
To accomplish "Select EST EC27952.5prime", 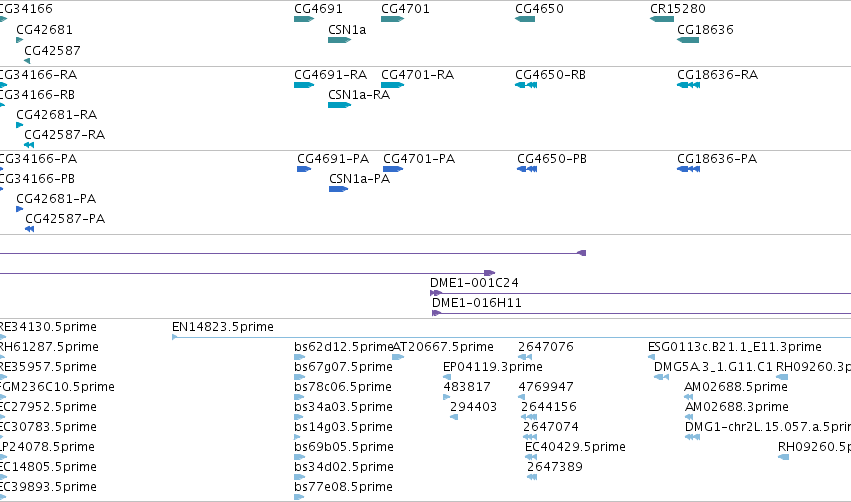I will point(48,407).
